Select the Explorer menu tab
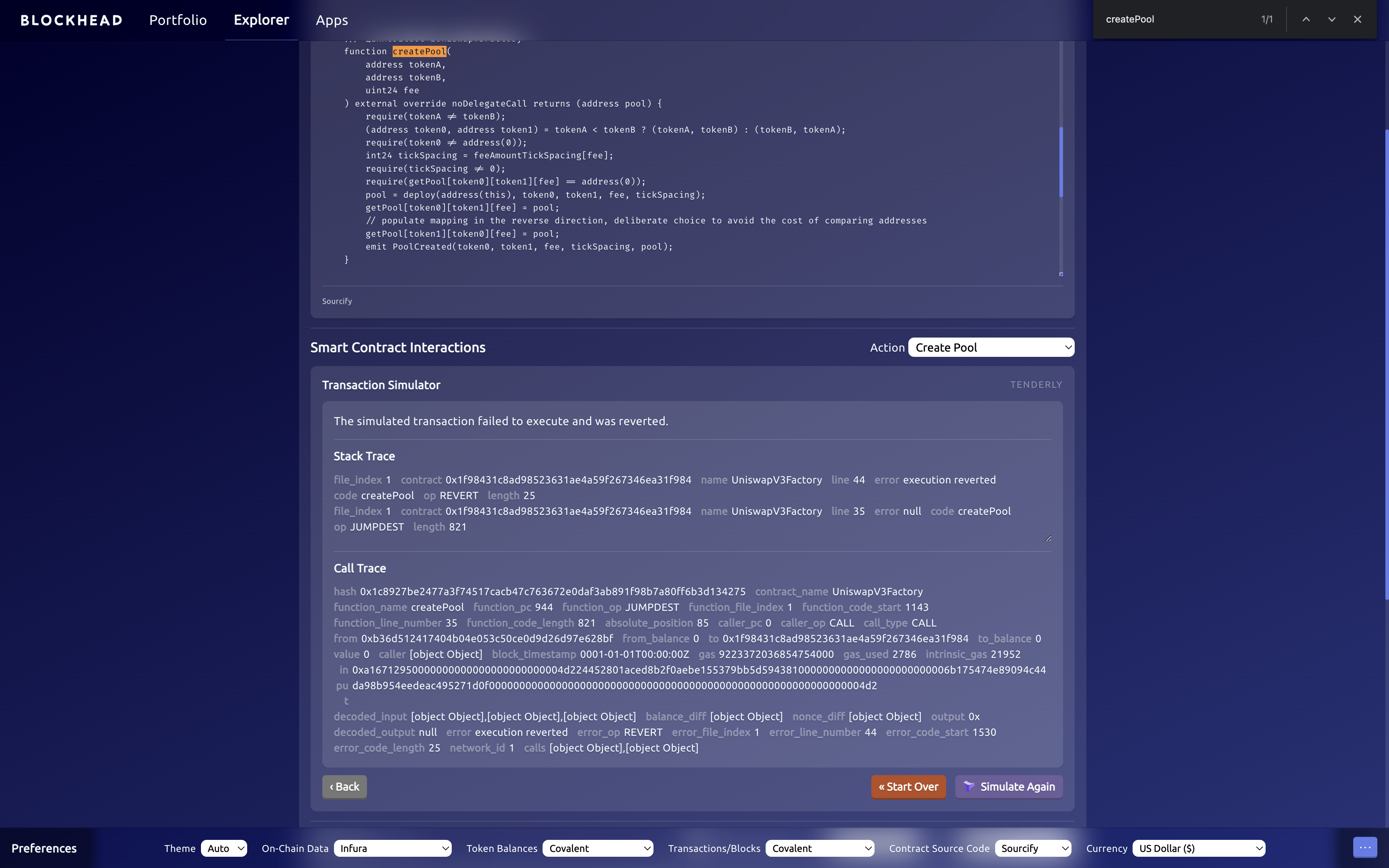The image size is (1389, 868). (x=261, y=19)
